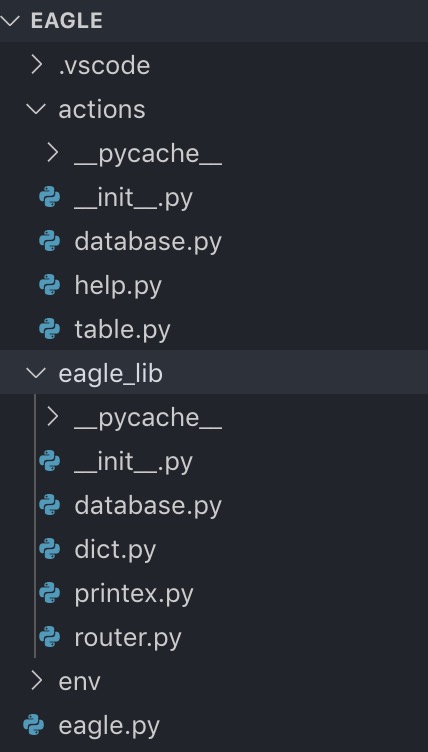This screenshot has width=428, height=752.
Task: Expand the env folder chevron
Action: [x=37, y=681]
